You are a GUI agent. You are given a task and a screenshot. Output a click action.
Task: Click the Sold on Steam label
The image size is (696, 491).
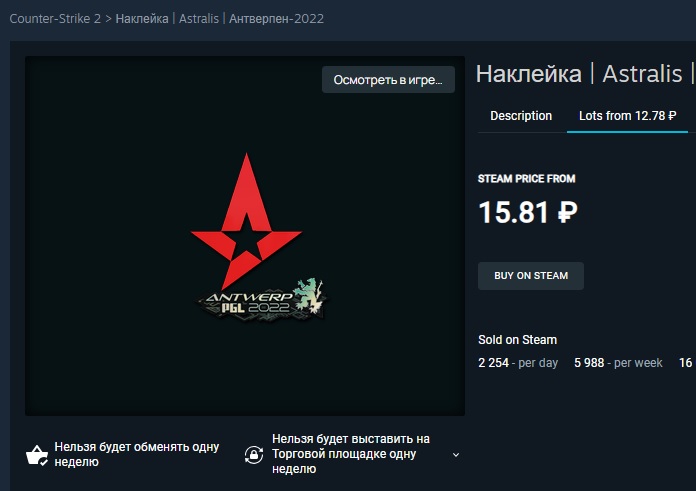click(x=518, y=340)
